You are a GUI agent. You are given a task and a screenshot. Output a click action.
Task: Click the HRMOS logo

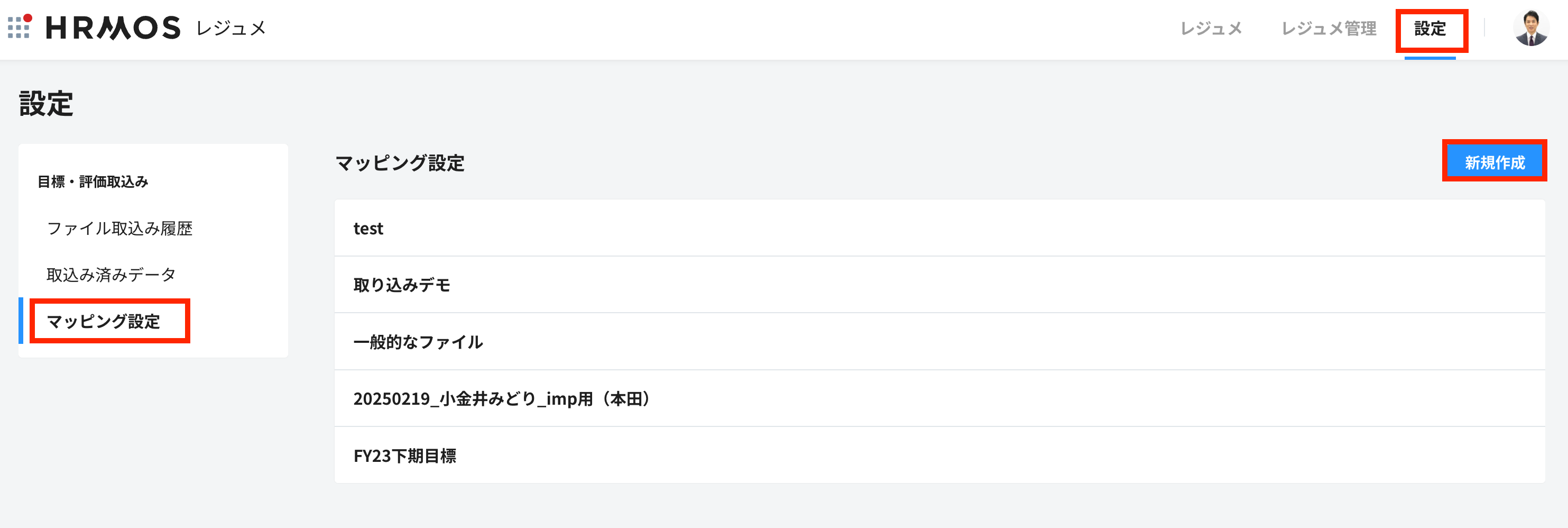pyautogui.click(x=113, y=28)
